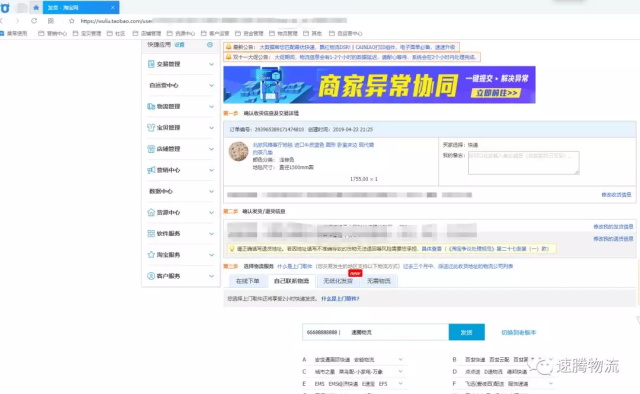Open the 店铺管理 bookmark folder
This screenshot has width=640, height=394.
147,33
